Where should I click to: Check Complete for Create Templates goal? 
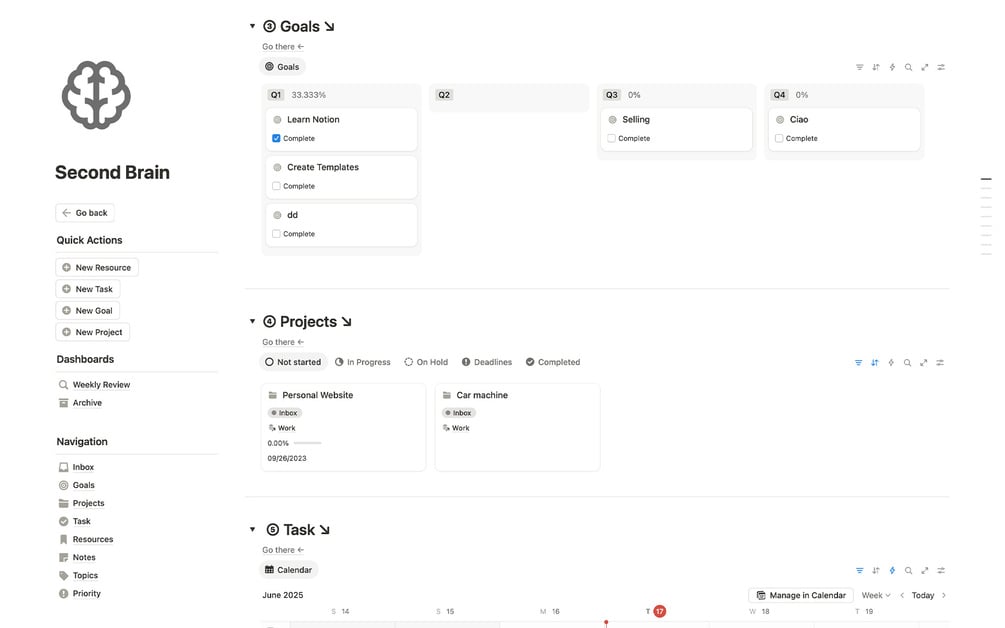coord(276,186)
